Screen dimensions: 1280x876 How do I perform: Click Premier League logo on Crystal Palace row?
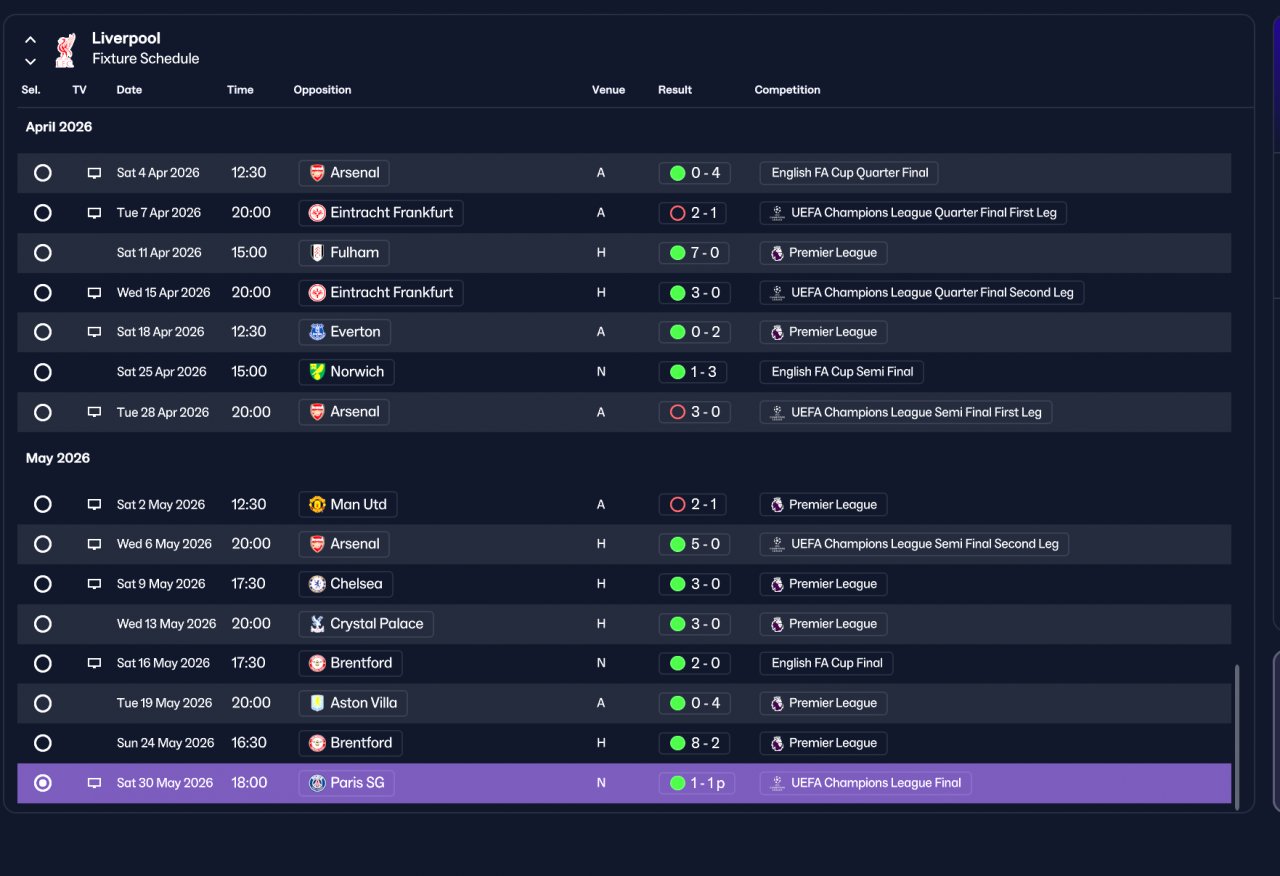click(x=777, y=624)
